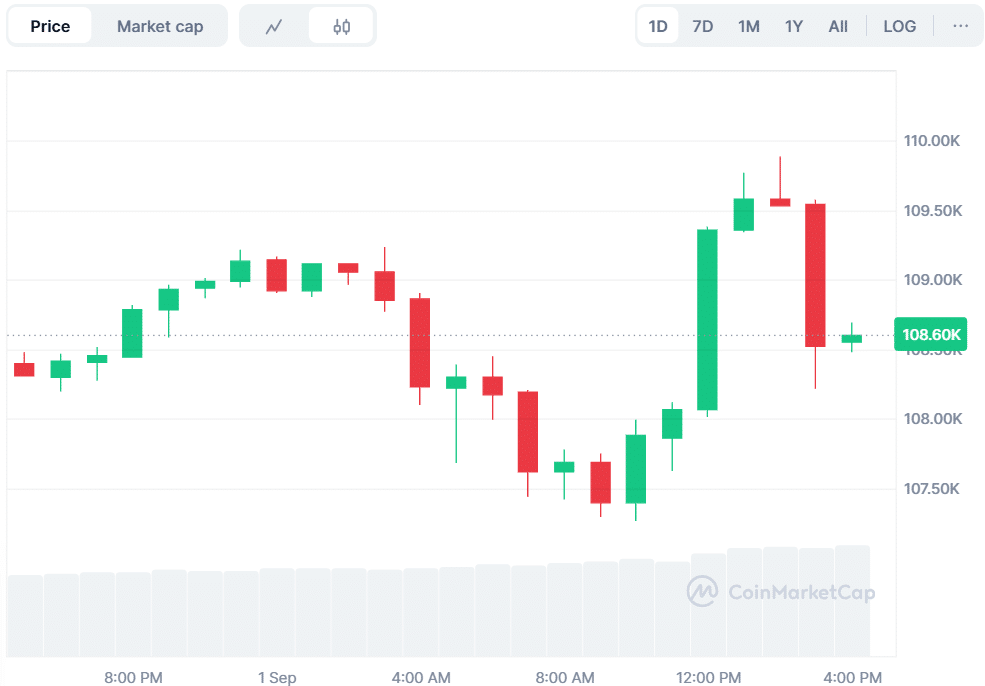Toggle LOG scale on the chart

[x=900, y=26]
